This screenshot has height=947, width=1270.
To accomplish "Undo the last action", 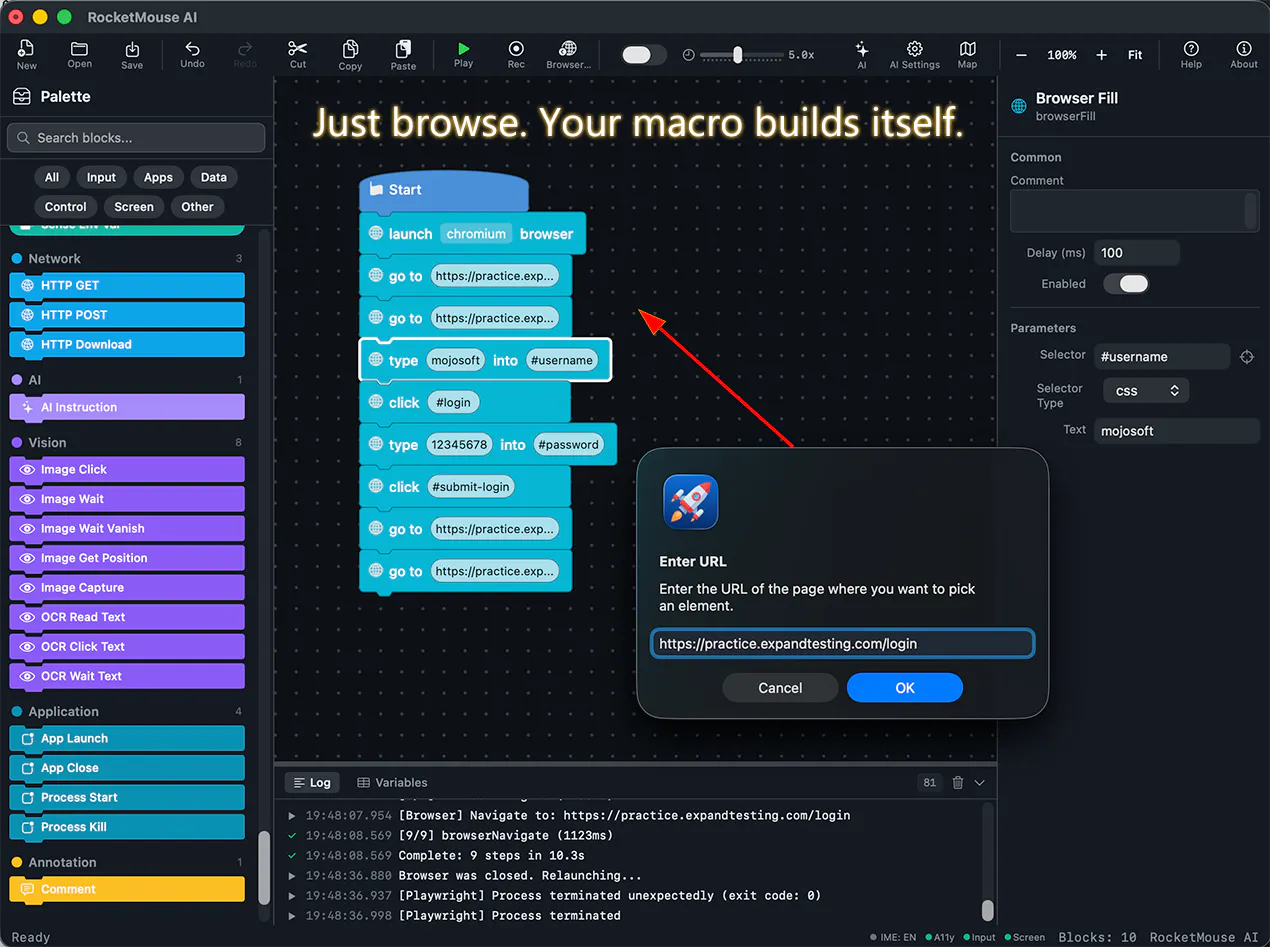I will (x=192, y=54).
